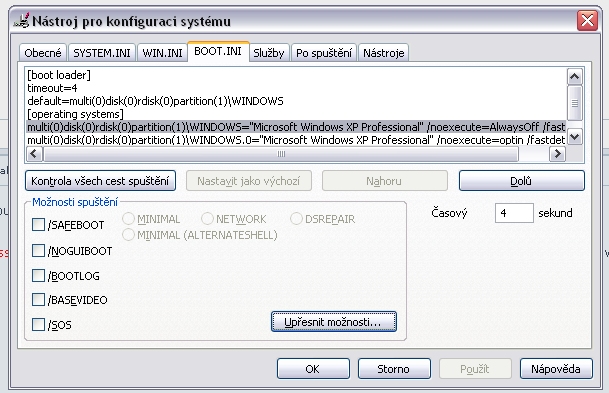Switch to the Služby tab
The image size is (609, 393).
[x=269, y=53]
